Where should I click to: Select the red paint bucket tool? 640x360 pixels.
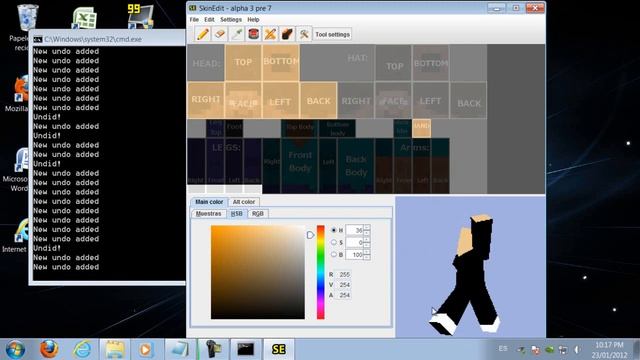tap(253, 34)
